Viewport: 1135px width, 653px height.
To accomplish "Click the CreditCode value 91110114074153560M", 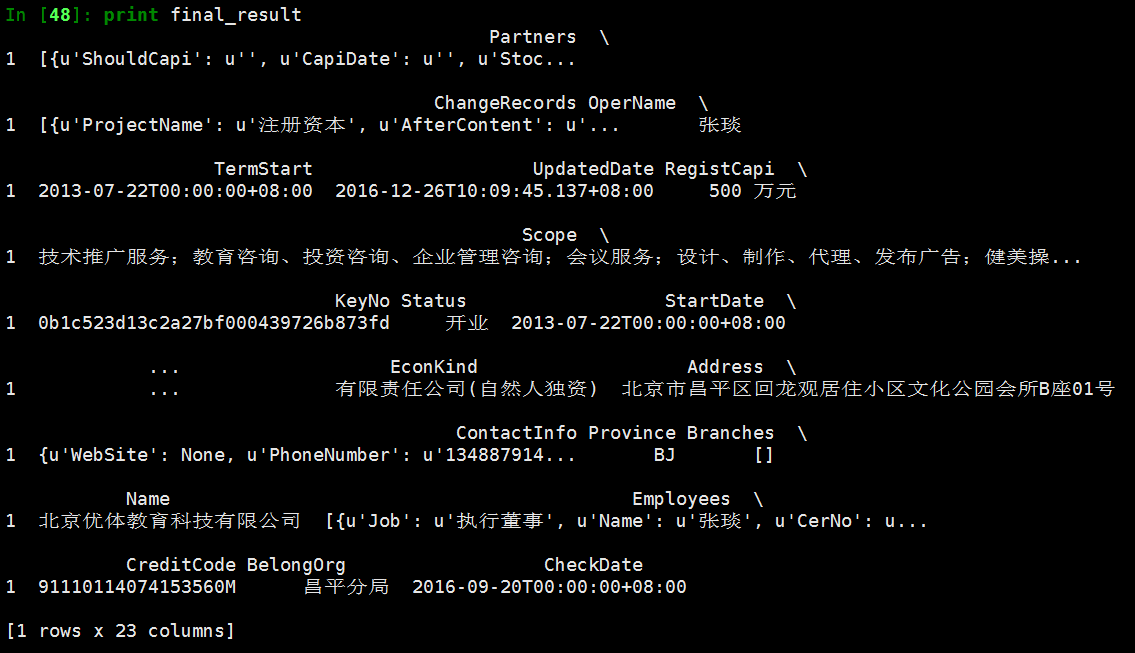I will tap(137, 586).
